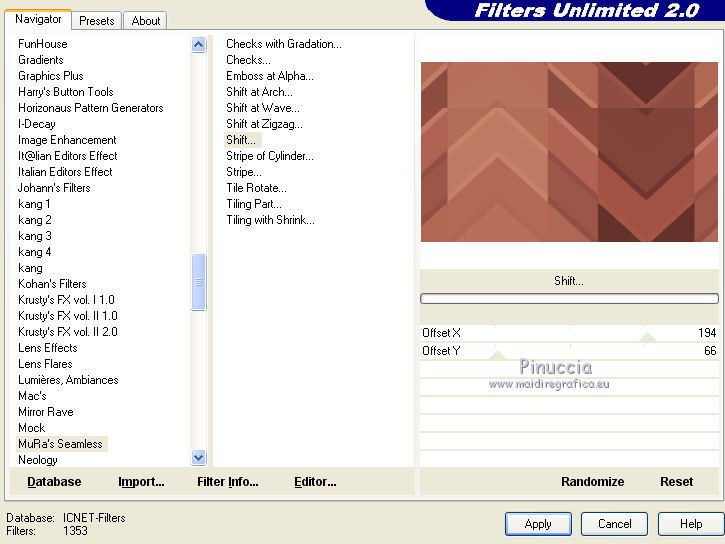Choose Shift at Zigzag... filter

pos(264,124)
